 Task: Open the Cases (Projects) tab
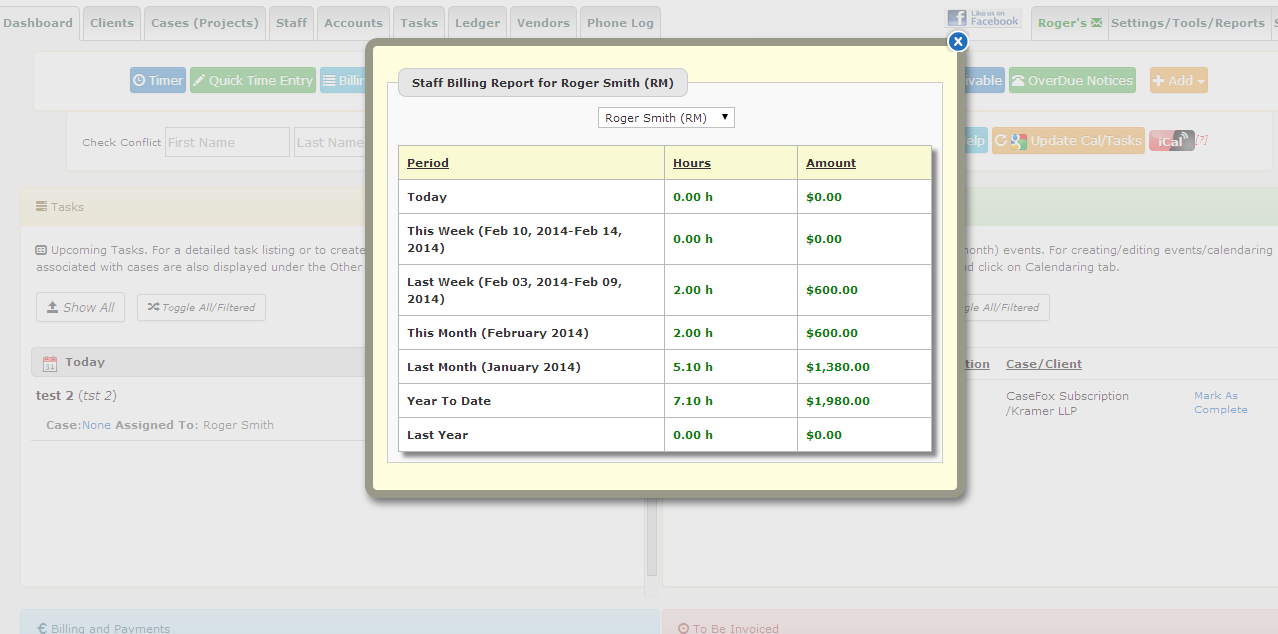coord(205,23)
